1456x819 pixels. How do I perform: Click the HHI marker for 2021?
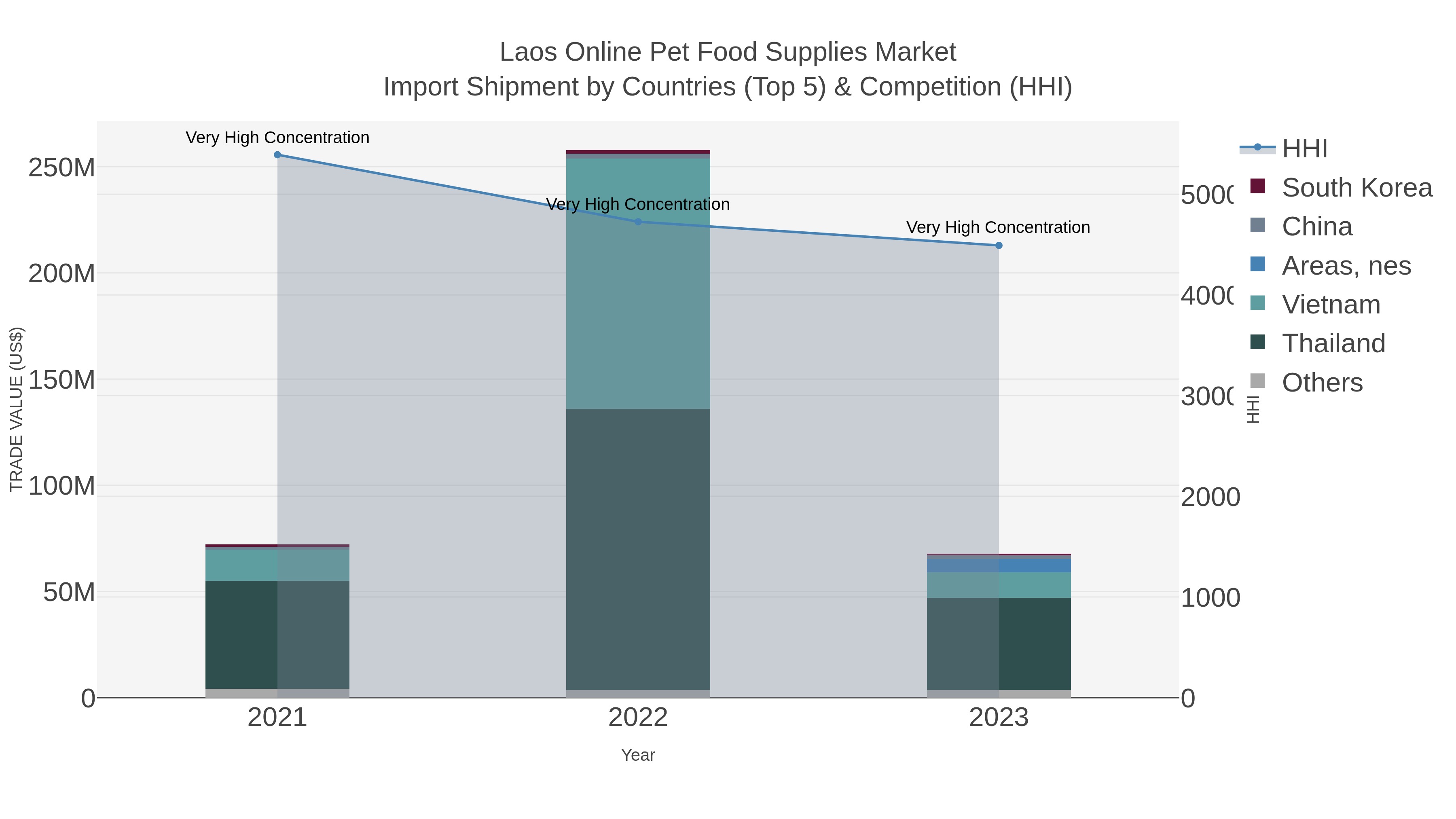(x=277, y=155)
